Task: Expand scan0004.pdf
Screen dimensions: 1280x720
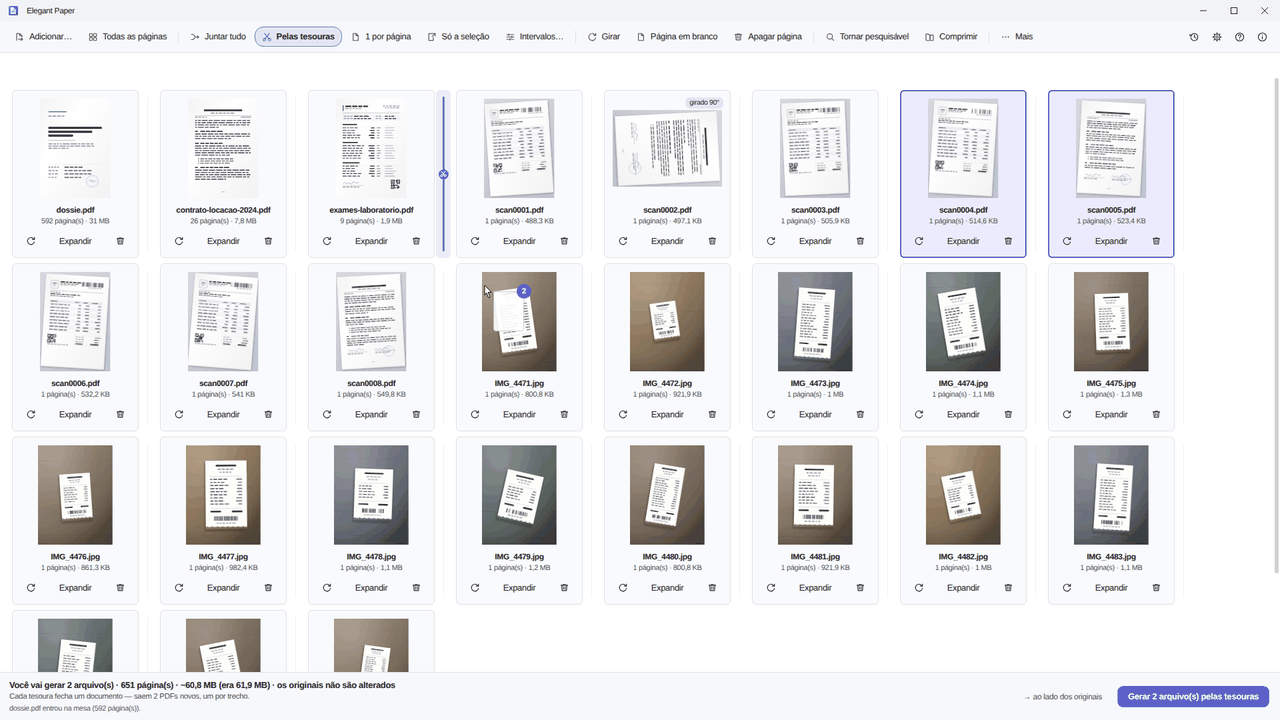Action: (x=963, y=241)
